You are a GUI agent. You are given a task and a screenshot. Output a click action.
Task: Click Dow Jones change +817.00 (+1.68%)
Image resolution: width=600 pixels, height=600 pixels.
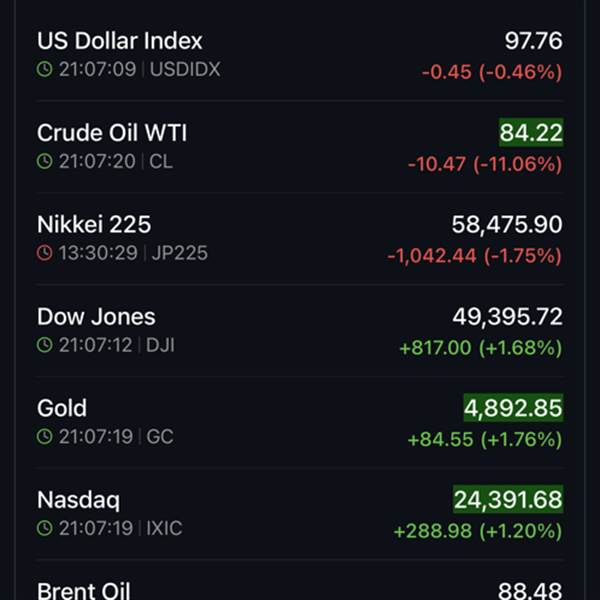480,348
